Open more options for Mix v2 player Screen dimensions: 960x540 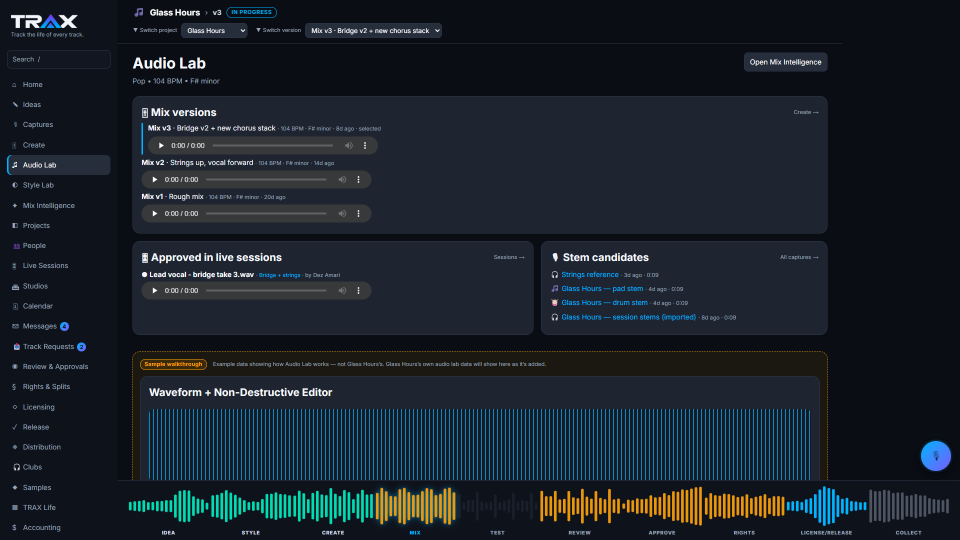[359, 179]
